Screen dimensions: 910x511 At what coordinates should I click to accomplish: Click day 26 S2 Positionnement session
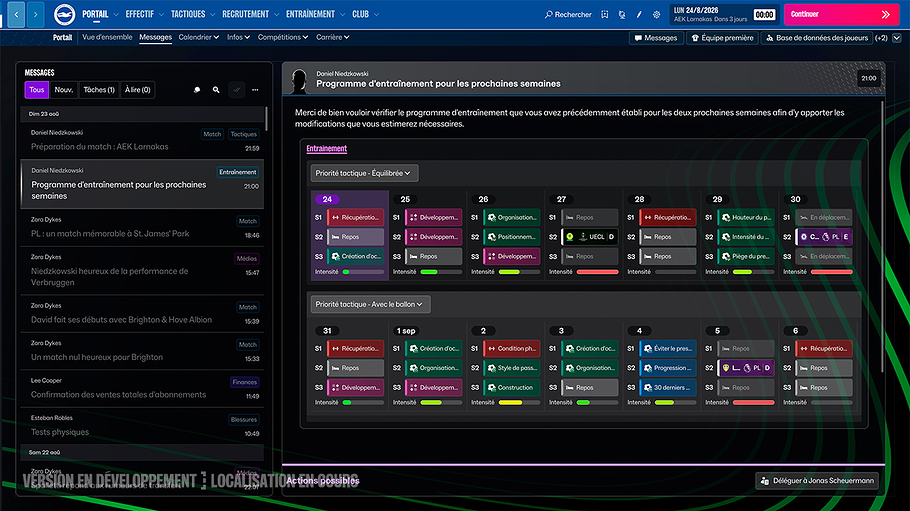(511, 237)
